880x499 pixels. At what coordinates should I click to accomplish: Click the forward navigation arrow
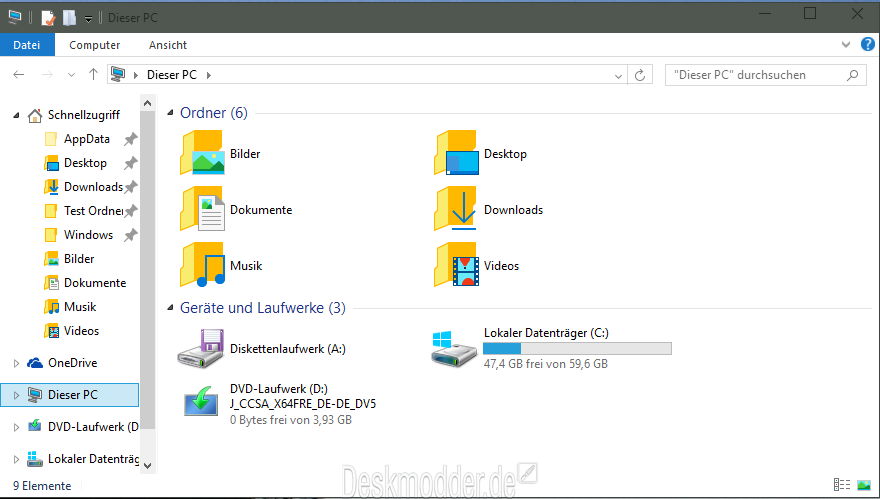[x=47, y=74]
